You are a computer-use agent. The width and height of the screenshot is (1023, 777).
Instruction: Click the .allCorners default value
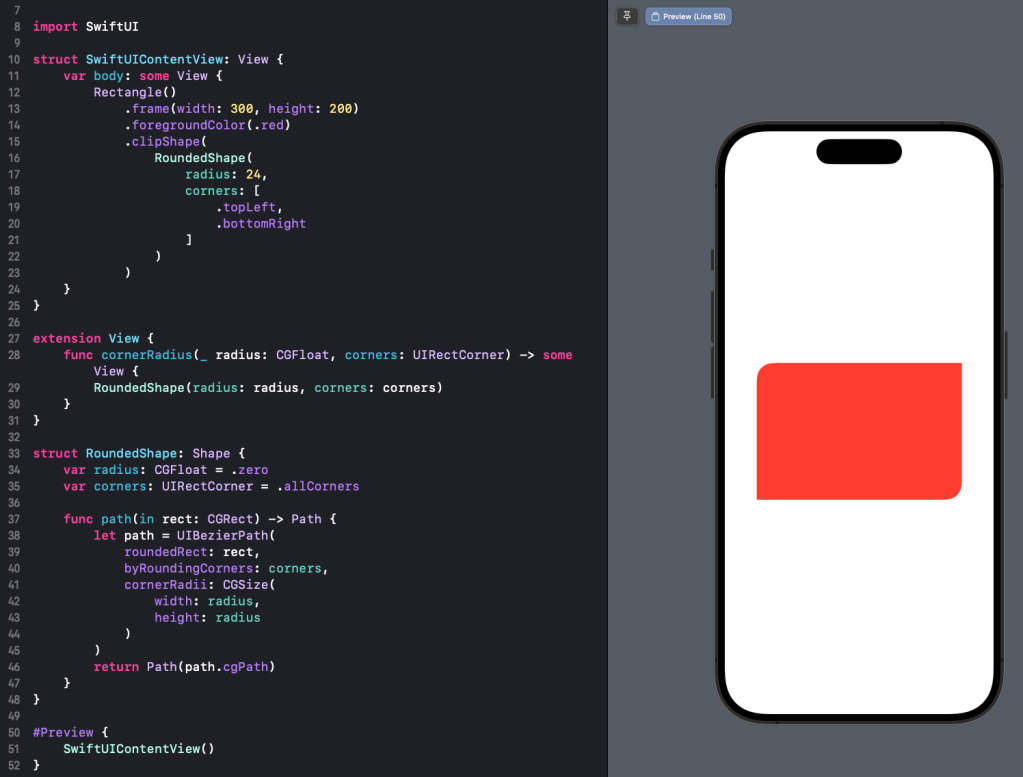click(318, 486)
